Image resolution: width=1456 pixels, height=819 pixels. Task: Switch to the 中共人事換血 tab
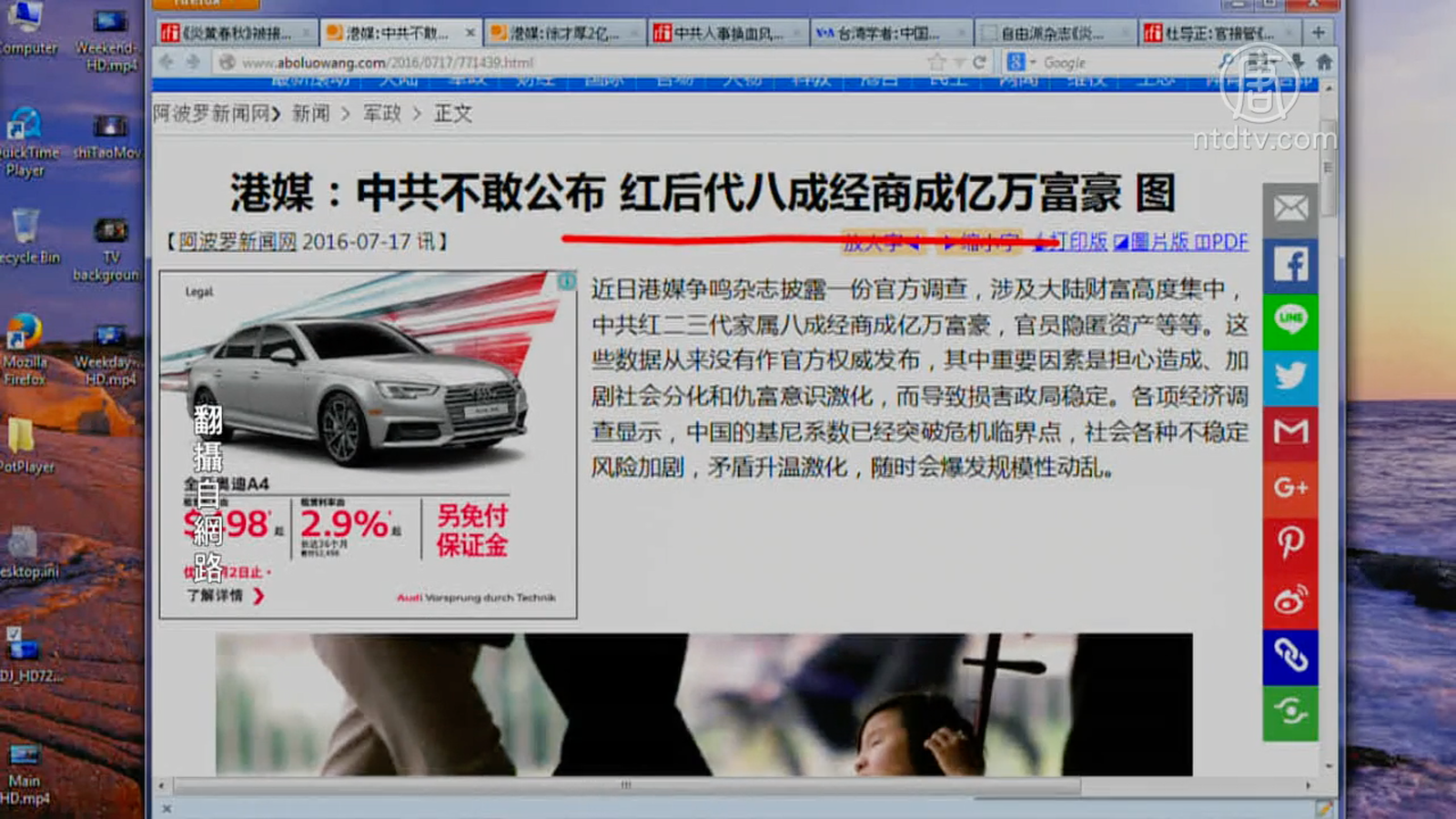click(x=719, y=34)
